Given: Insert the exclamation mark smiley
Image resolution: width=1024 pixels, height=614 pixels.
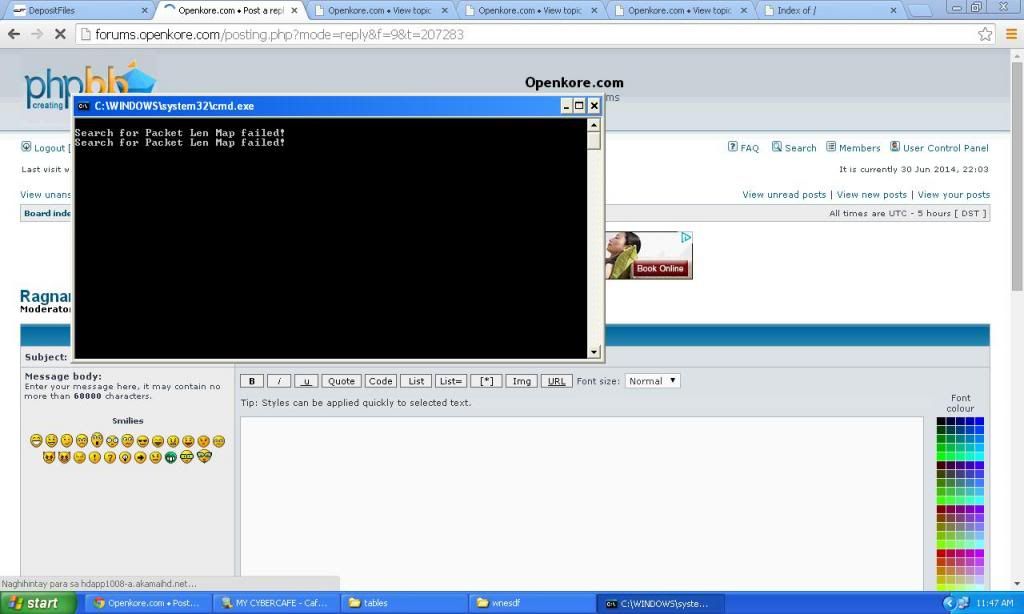Looking at the screenshot, I should point(95,457).
